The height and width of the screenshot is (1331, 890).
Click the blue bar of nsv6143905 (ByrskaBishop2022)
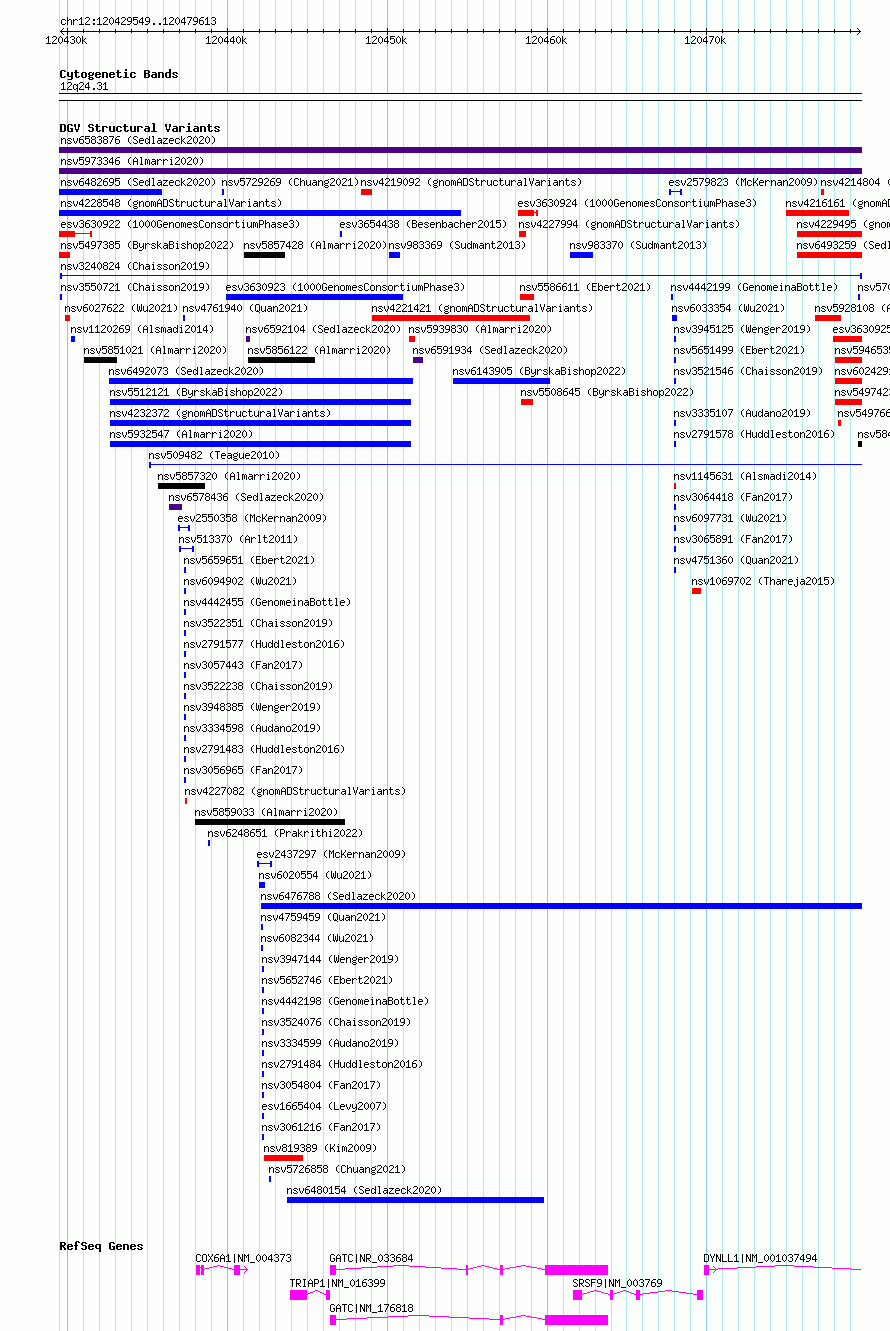[501, 381]
